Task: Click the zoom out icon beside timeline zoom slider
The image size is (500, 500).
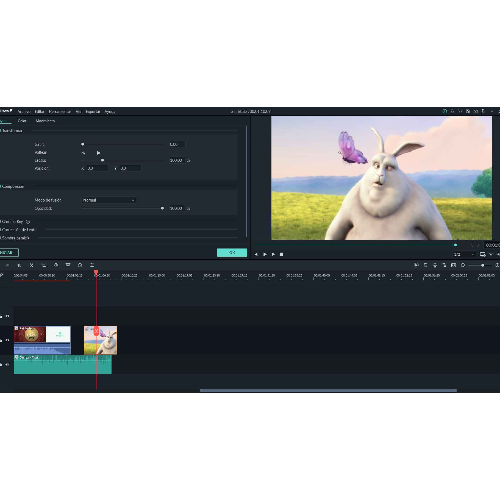Action: click(x=463, y=265)
